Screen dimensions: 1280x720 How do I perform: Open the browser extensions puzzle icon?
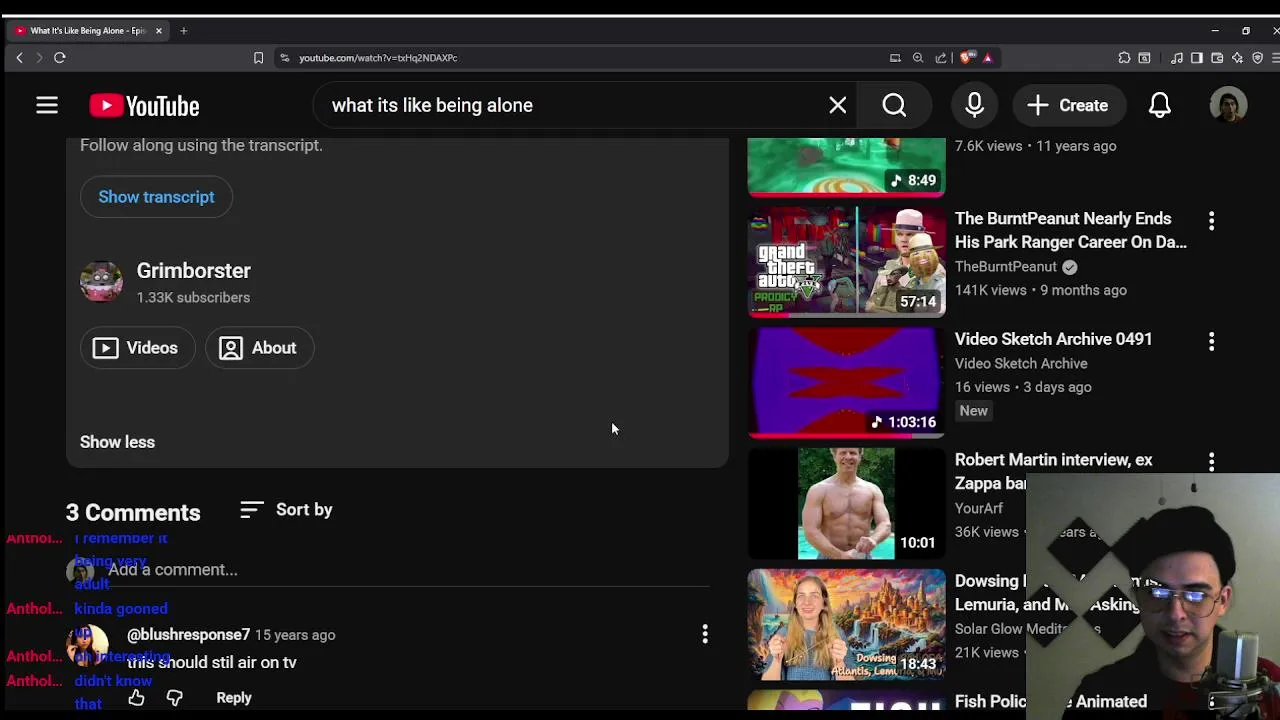1124,58
